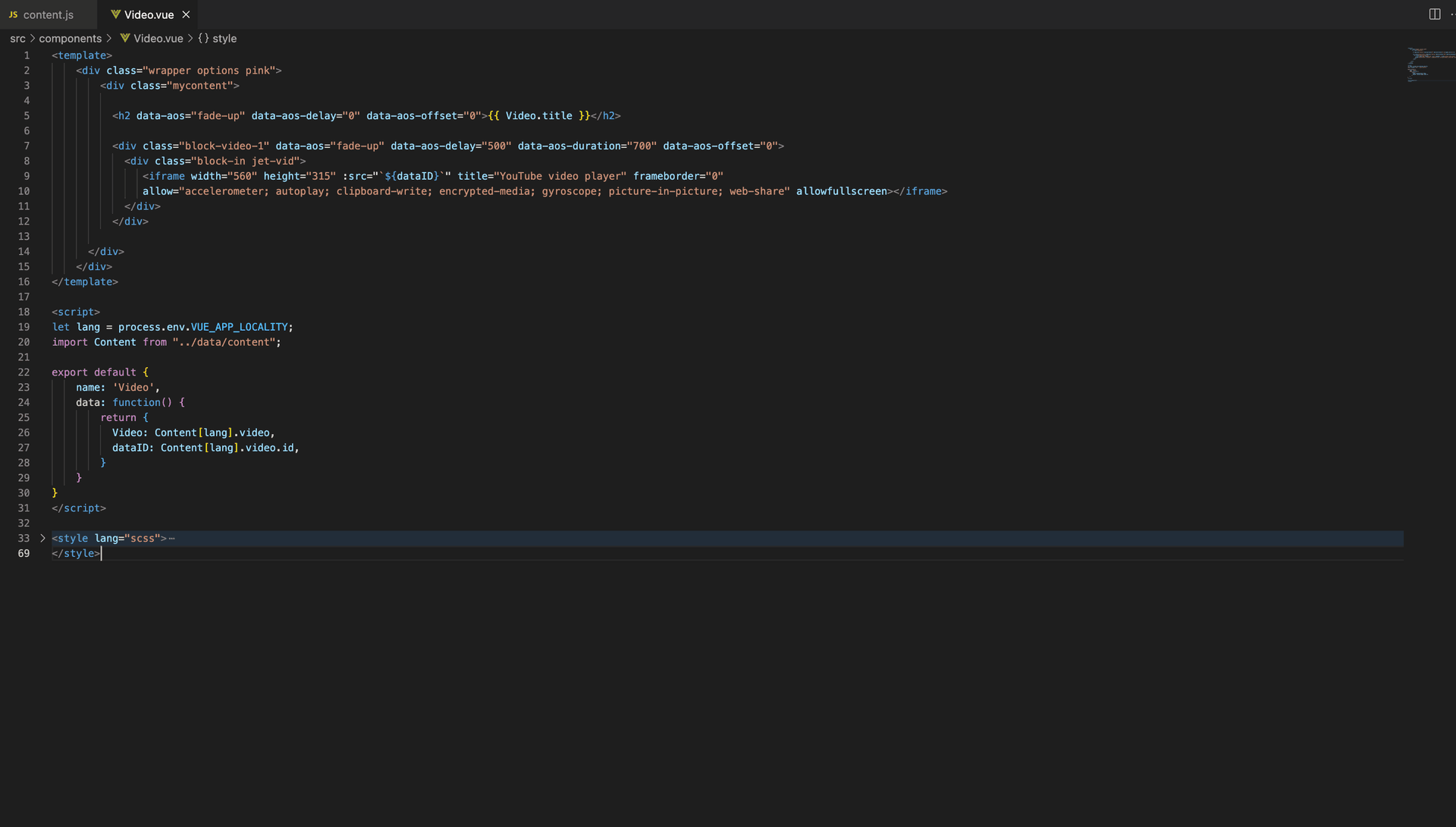Open the src breadcrumb folder
The image size is (1456, 827).
(17, 39)
